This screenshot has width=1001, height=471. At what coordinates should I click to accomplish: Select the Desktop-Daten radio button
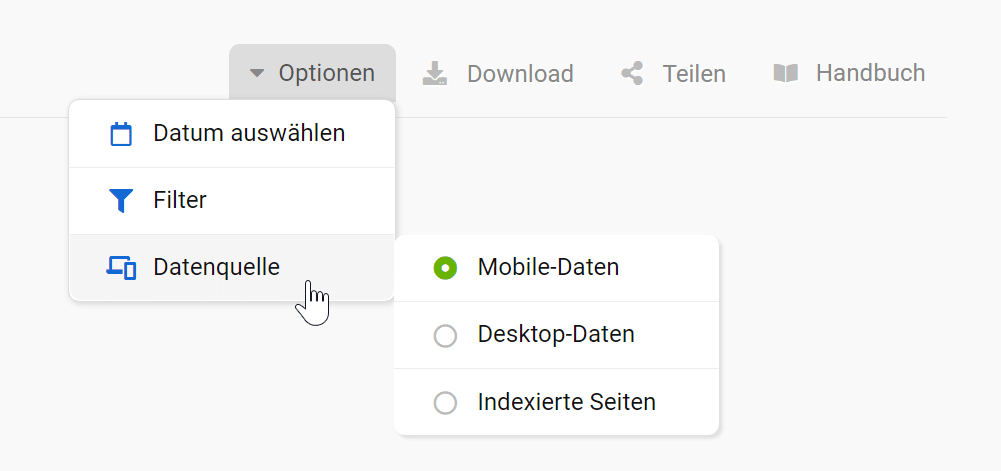pyautogui.click(x=445, y=335)
